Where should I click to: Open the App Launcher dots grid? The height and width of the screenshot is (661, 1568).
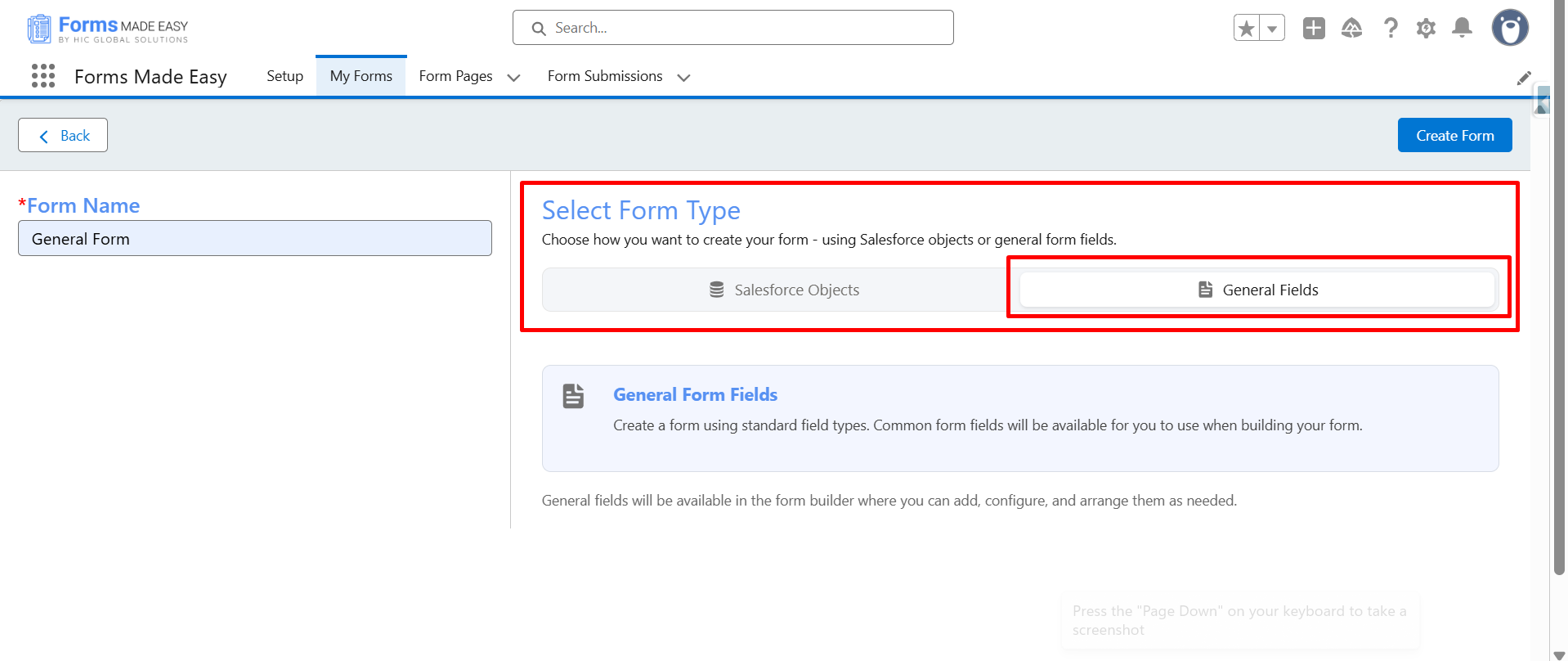[x=43, y=76]
